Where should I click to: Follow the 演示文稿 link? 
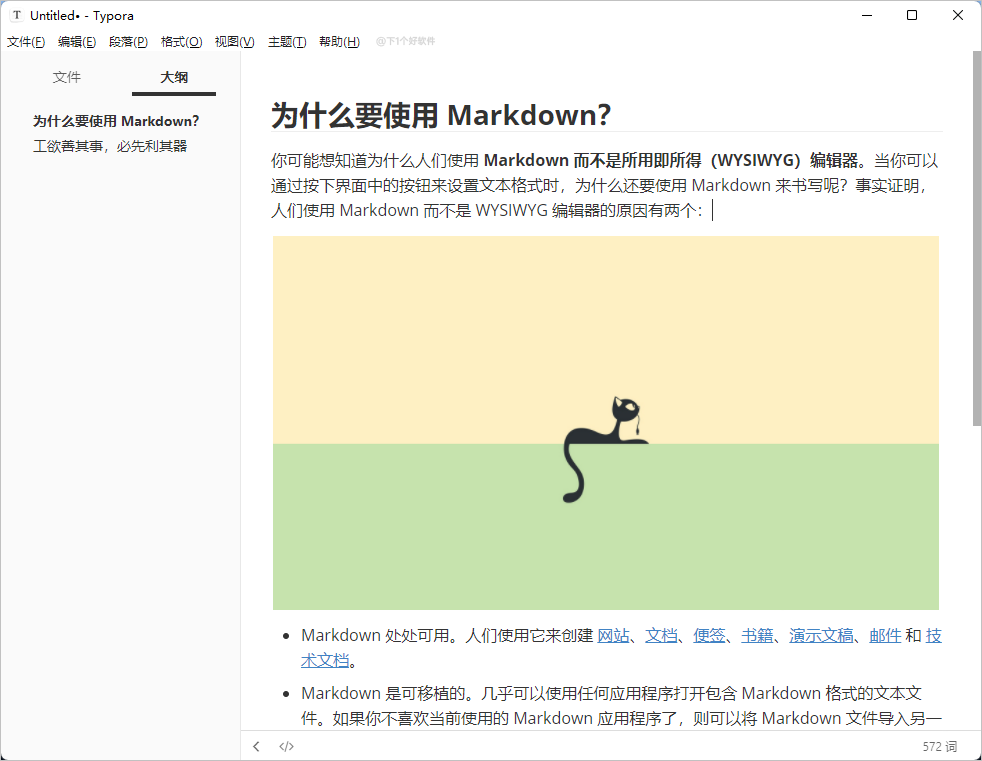pos(821,635)
